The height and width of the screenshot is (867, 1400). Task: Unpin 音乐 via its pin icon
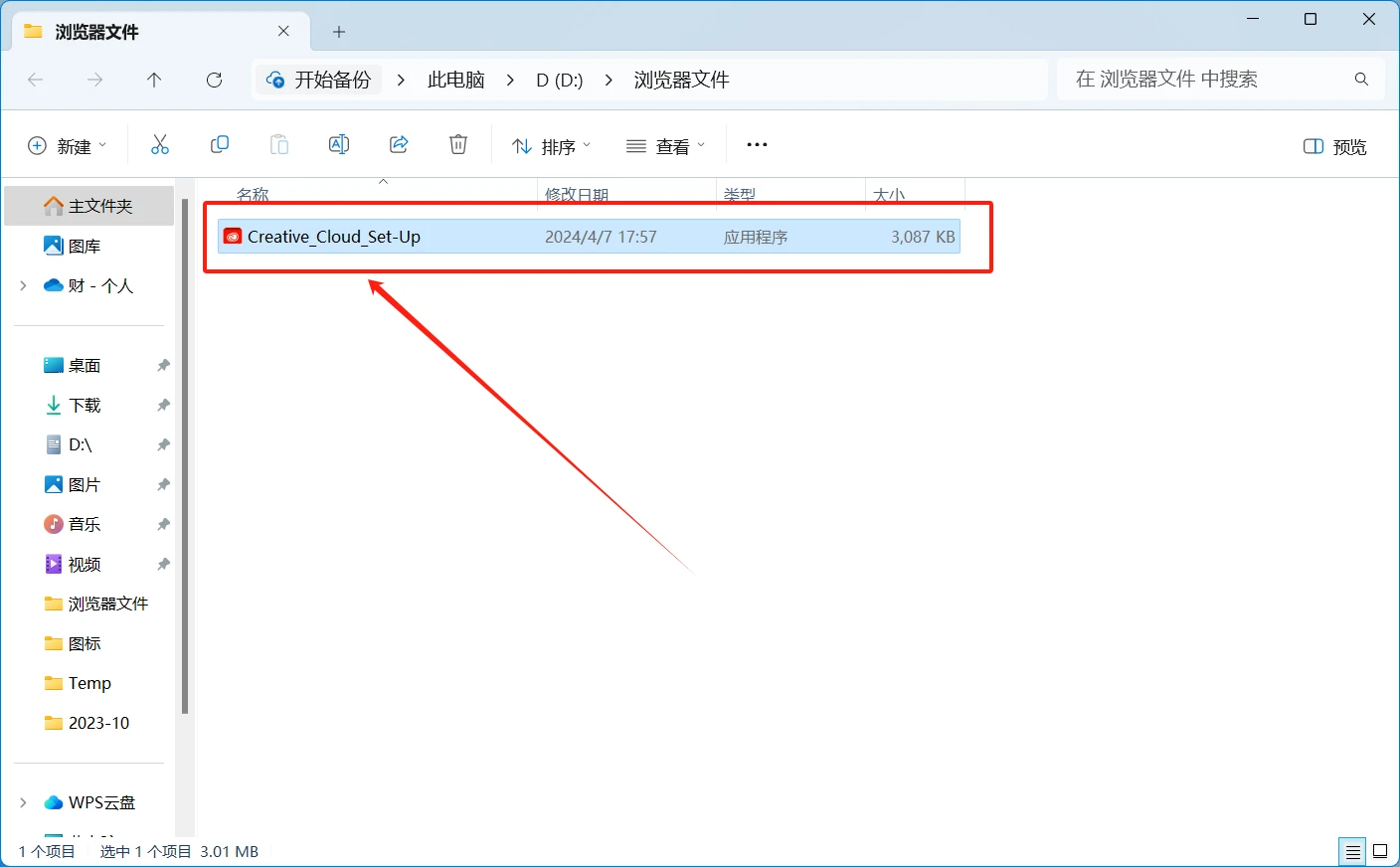(x=163, y=525)
